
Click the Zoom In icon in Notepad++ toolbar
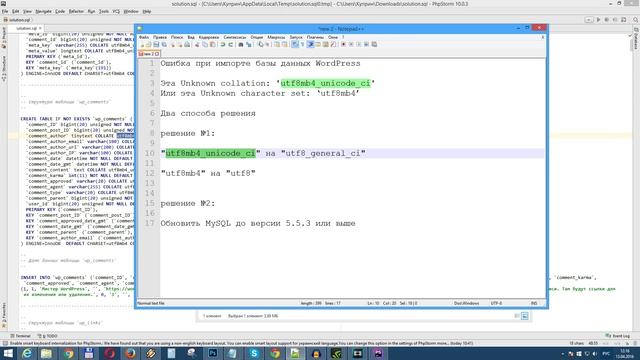pos(260,44)
